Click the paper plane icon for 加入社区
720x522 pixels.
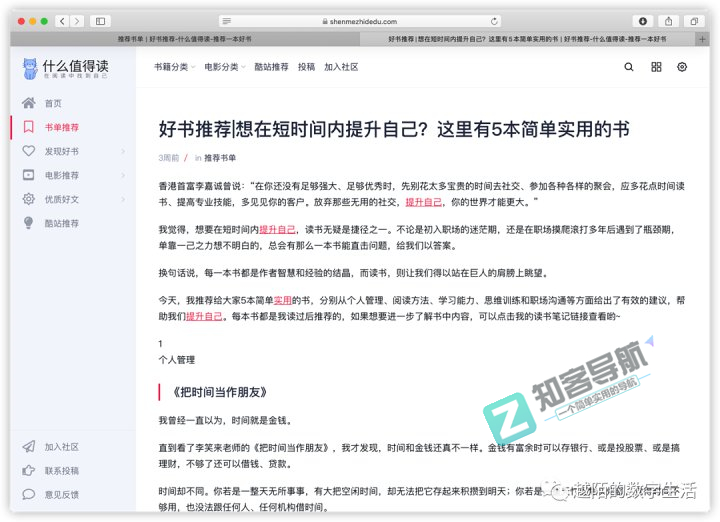[28, 446]
